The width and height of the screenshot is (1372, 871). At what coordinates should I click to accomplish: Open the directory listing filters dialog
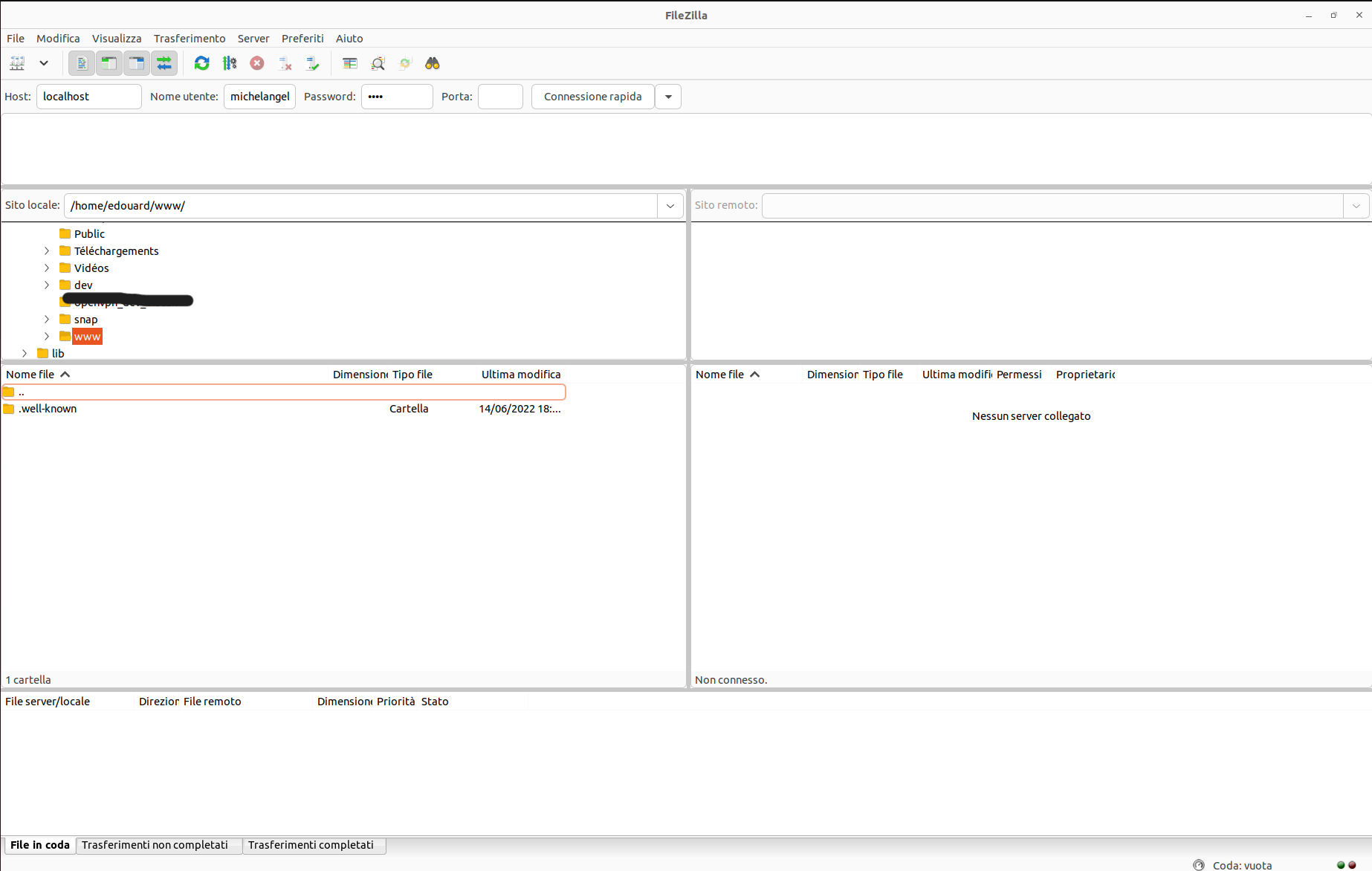tap(350, 63)
